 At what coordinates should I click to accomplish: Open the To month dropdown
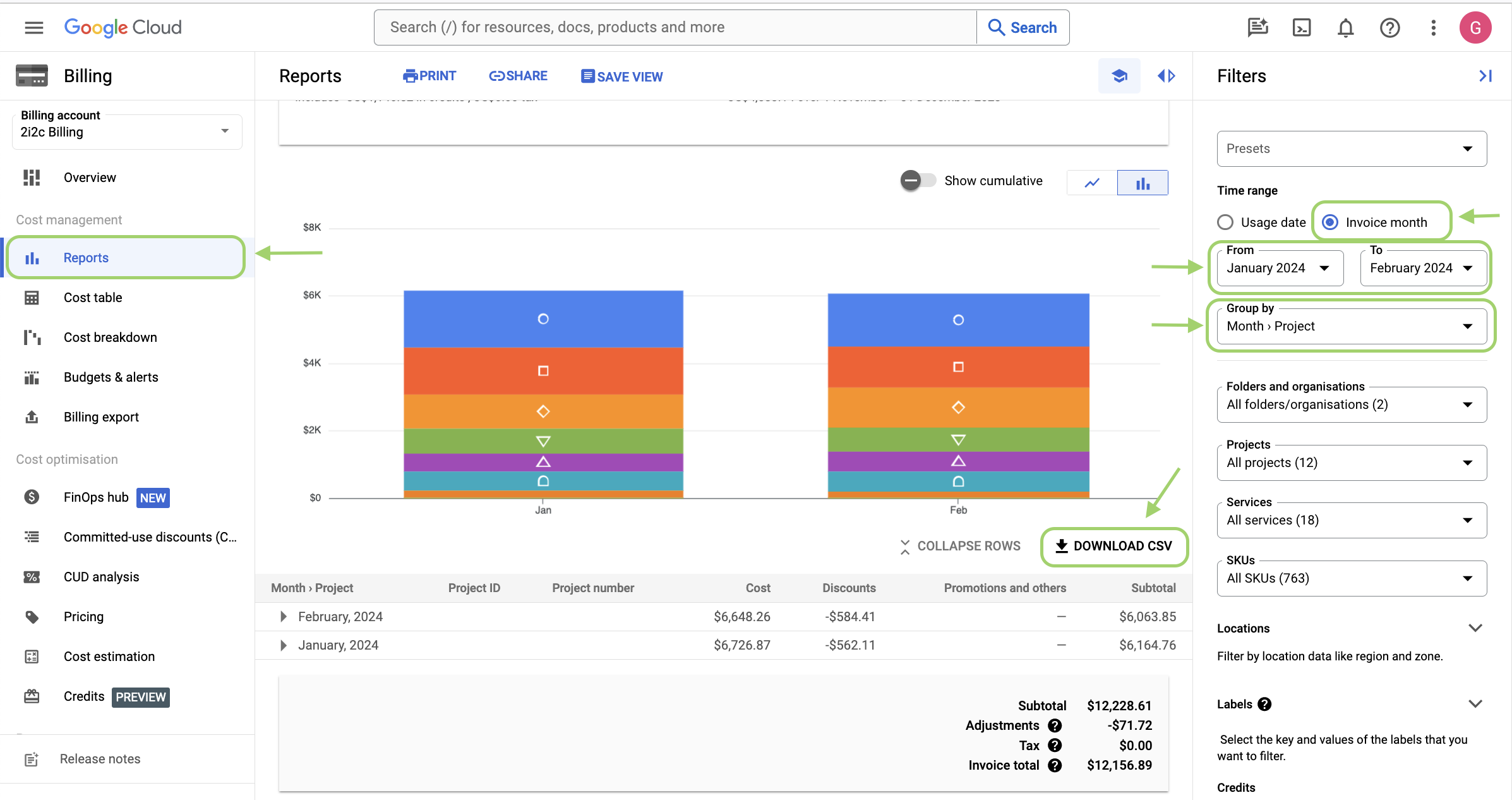(x=1423, y=269)
